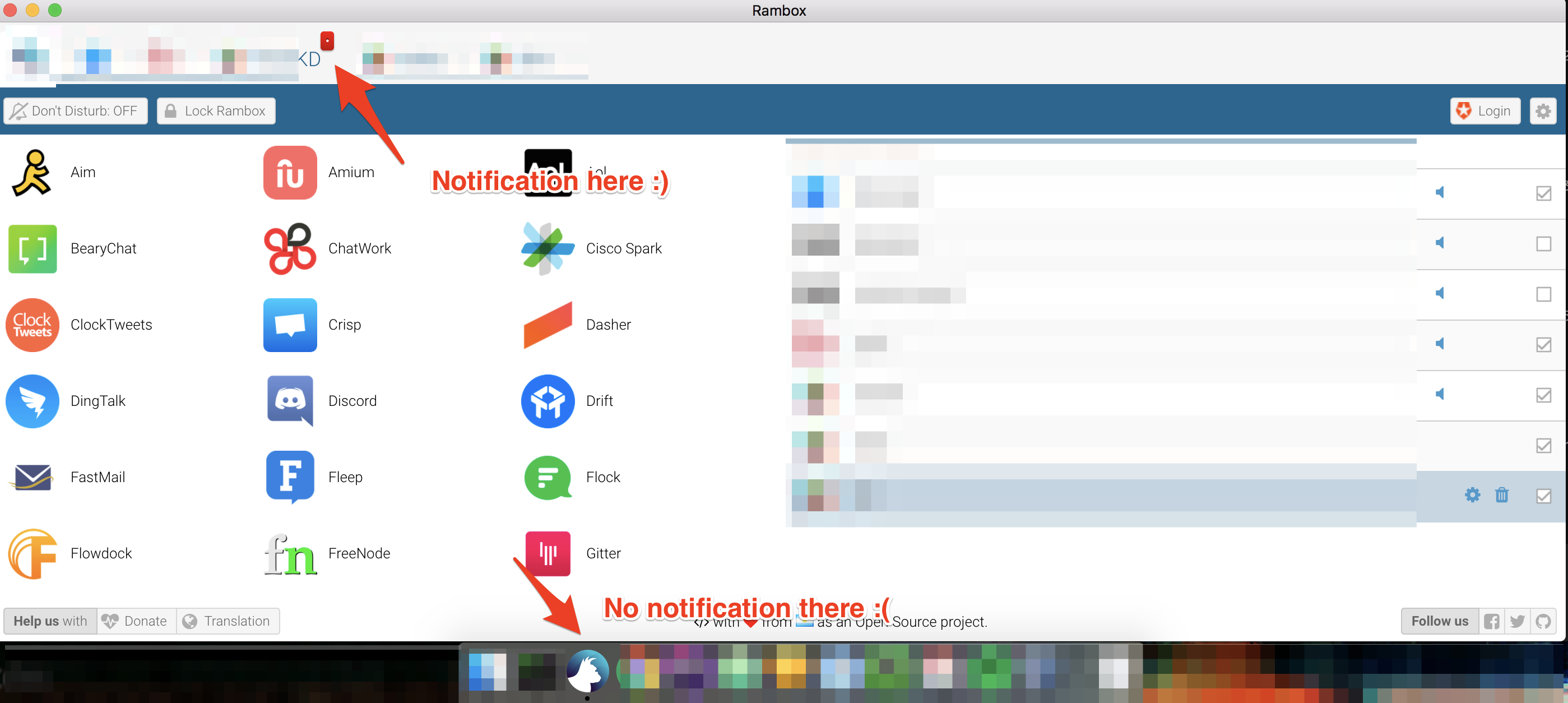Screen dimensions: 1568x703
Task: Uncheck the sixth service enabled checkbox
Action: [x=1543, y=446]
